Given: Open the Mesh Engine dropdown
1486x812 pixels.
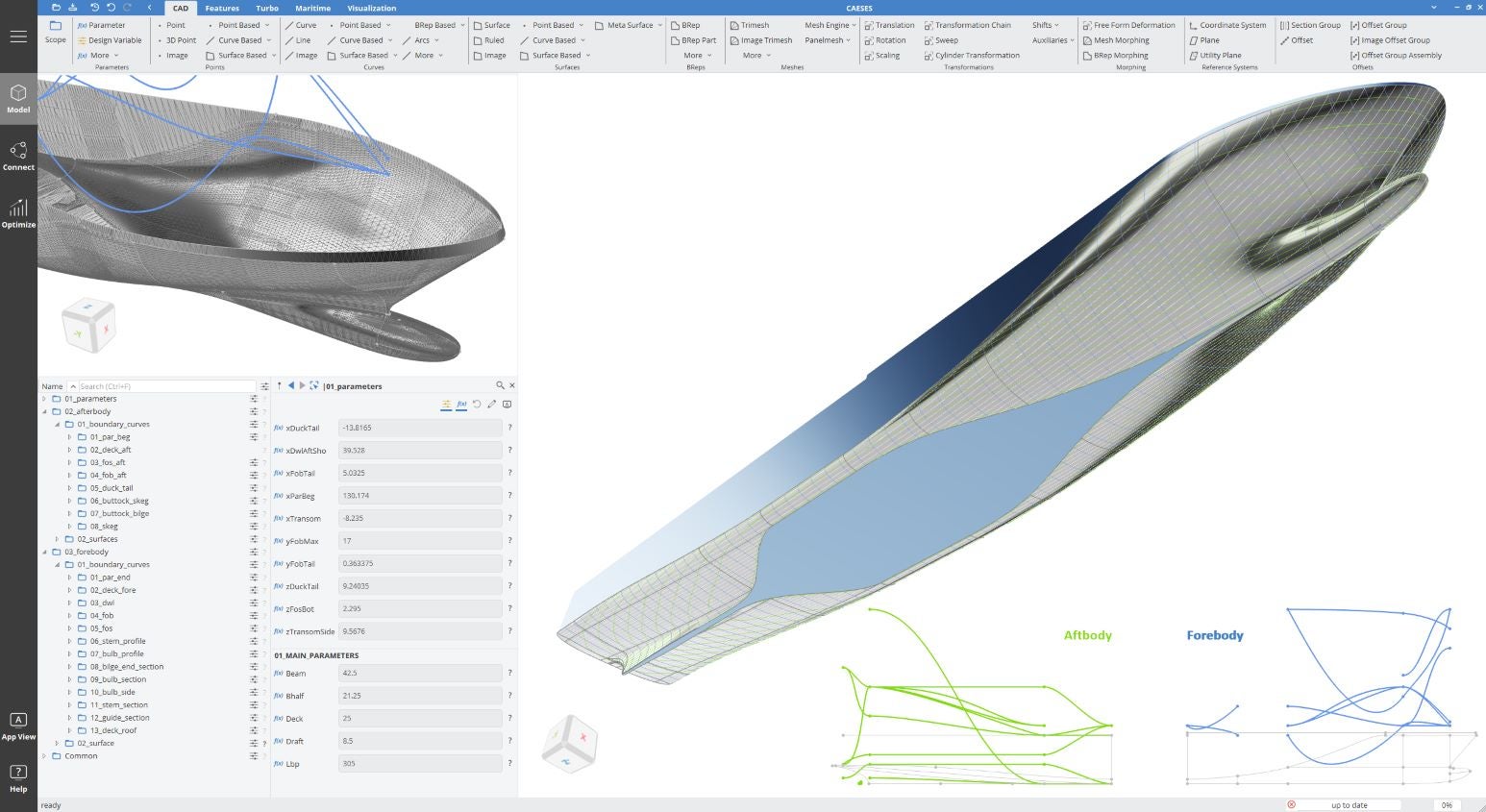Looking at the screenshot, I should point(830,25).
